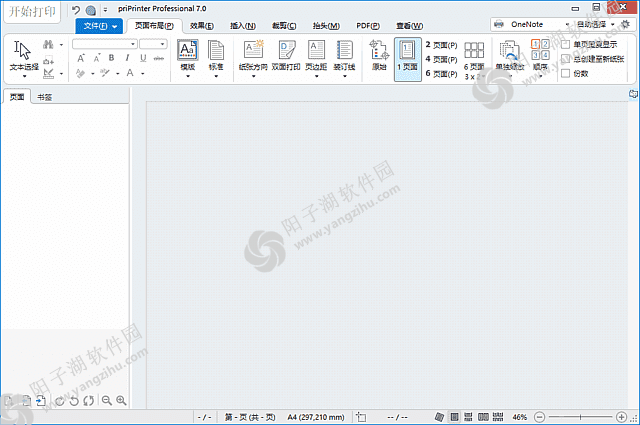
Task: Switch to the 页面布局(P) ribbon tab
Action: 154,26
